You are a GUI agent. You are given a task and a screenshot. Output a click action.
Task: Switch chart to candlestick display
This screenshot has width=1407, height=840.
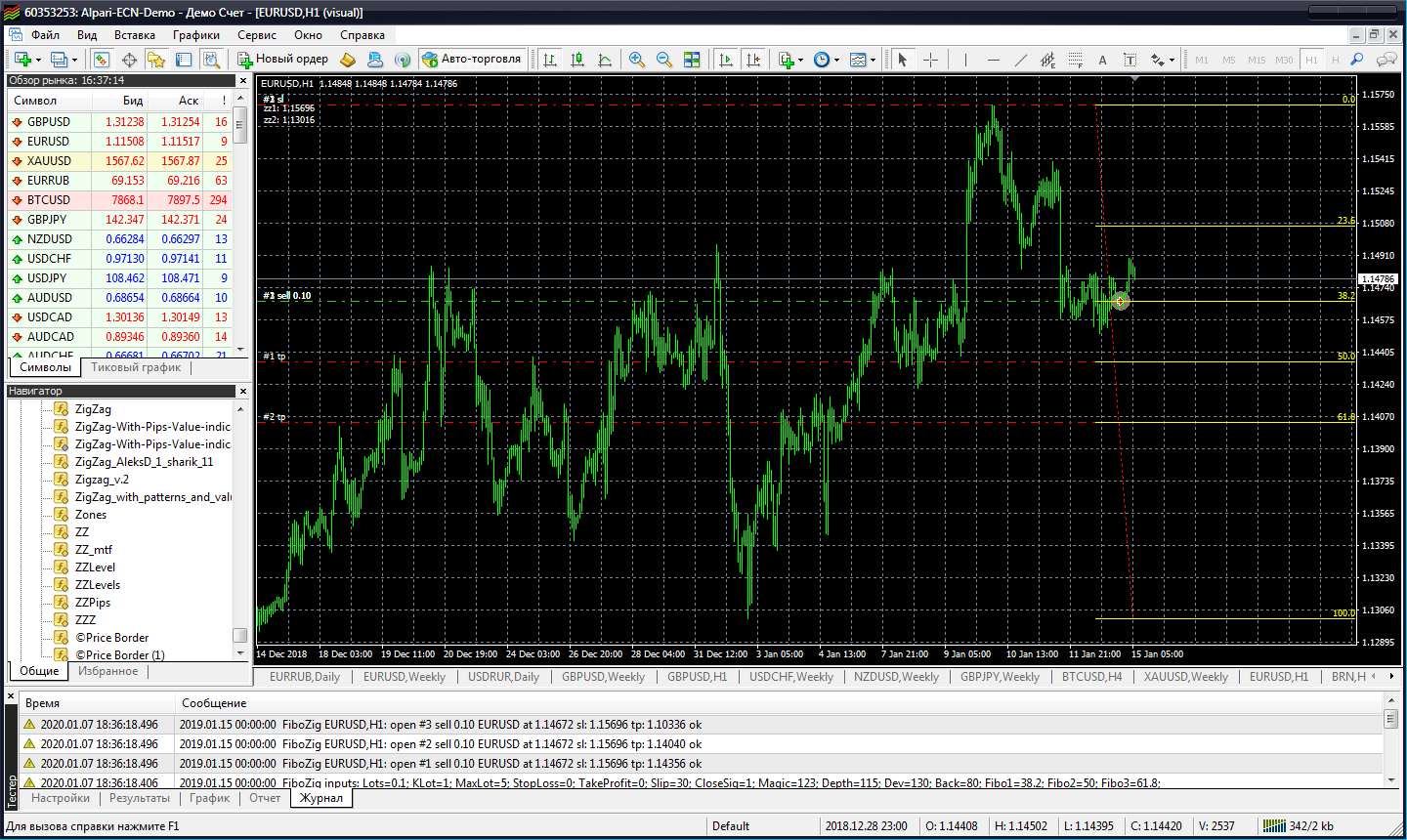tap(577, 60)
